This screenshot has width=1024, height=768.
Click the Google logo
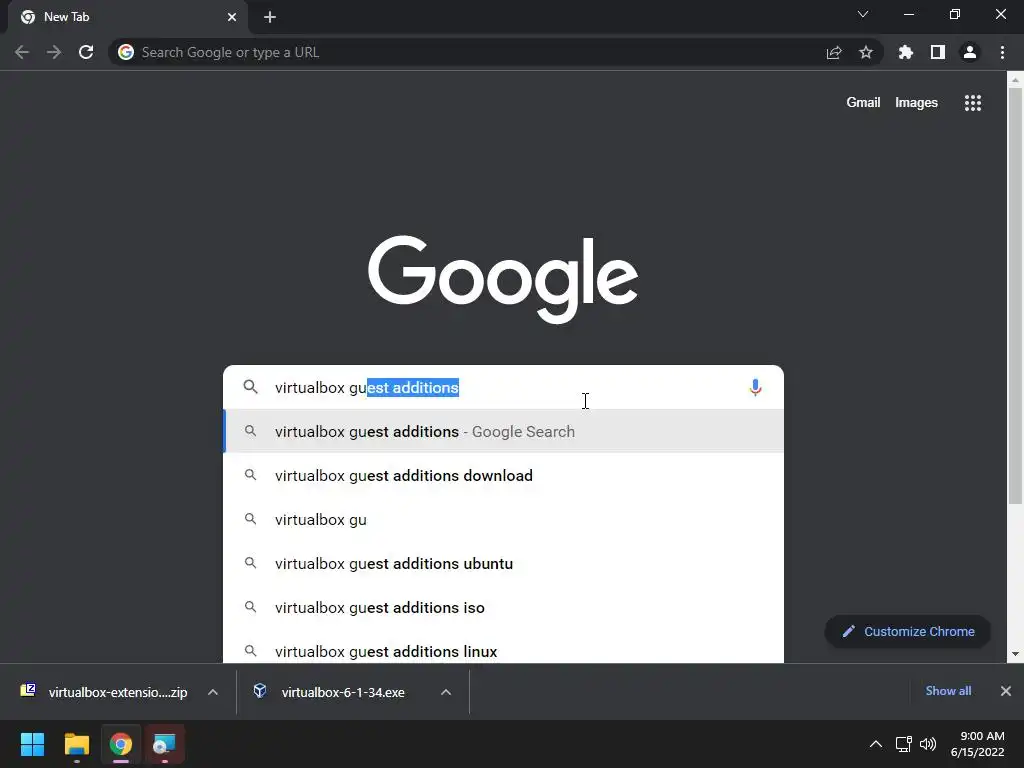(503, 279)
